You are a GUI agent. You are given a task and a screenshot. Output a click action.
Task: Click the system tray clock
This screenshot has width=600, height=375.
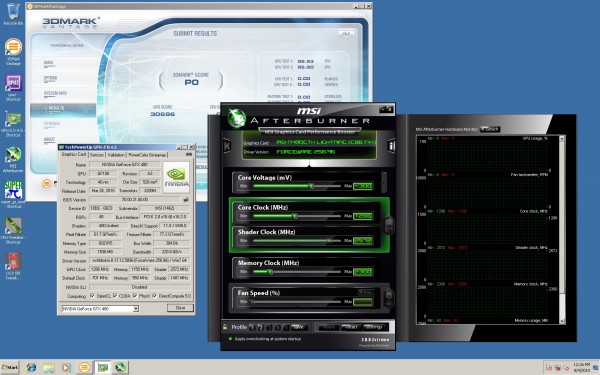[582, 368]
